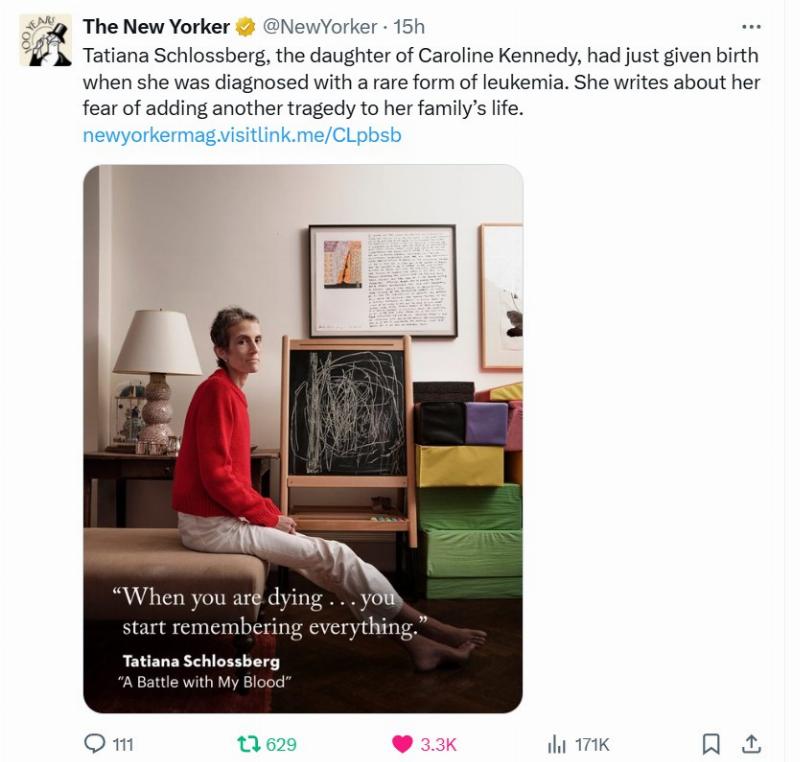Open the three-dot more options menu
The image size is (800, 762).
click(x=750, y=27)
